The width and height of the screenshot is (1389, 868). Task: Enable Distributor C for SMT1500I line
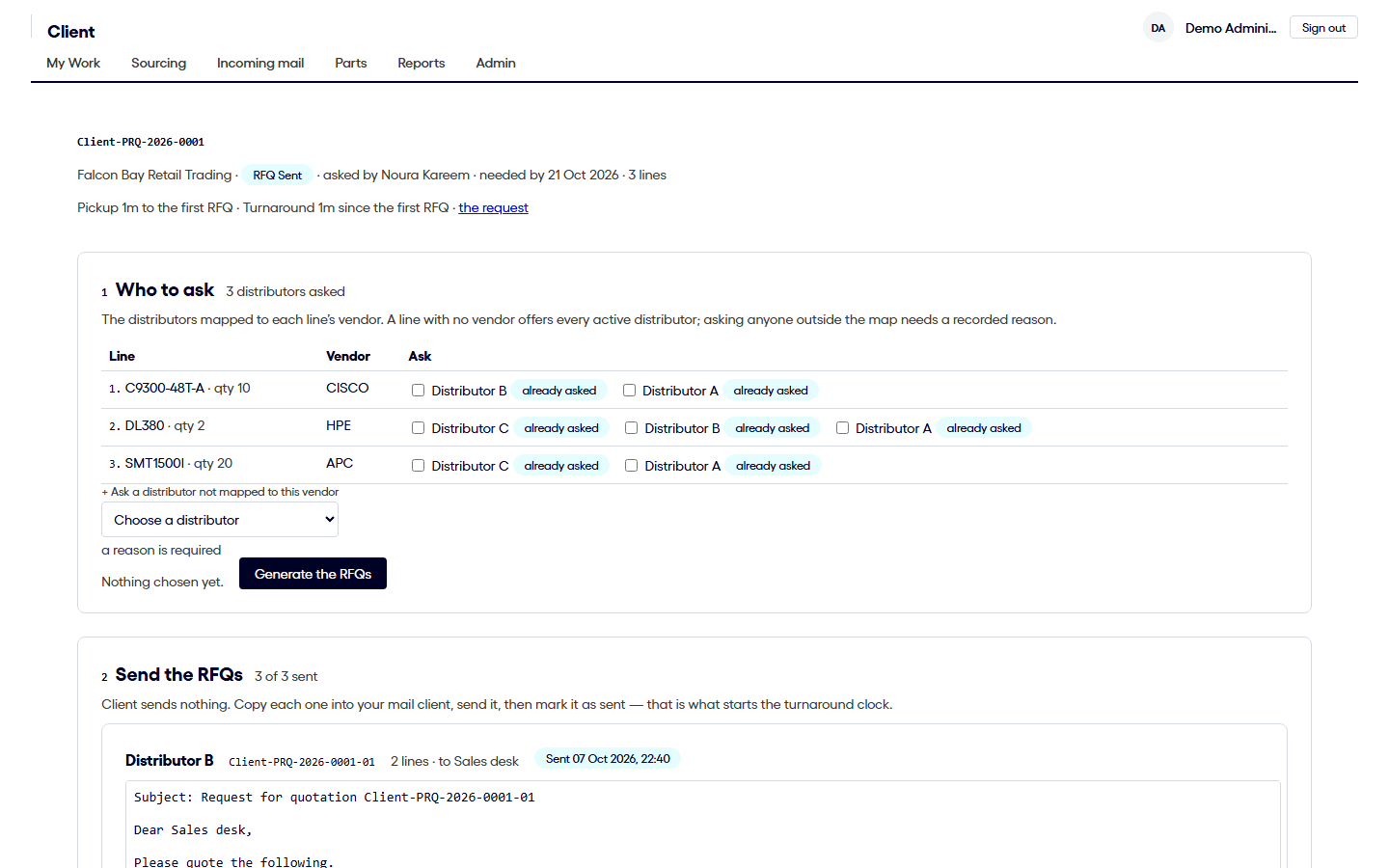click(419, 466)
